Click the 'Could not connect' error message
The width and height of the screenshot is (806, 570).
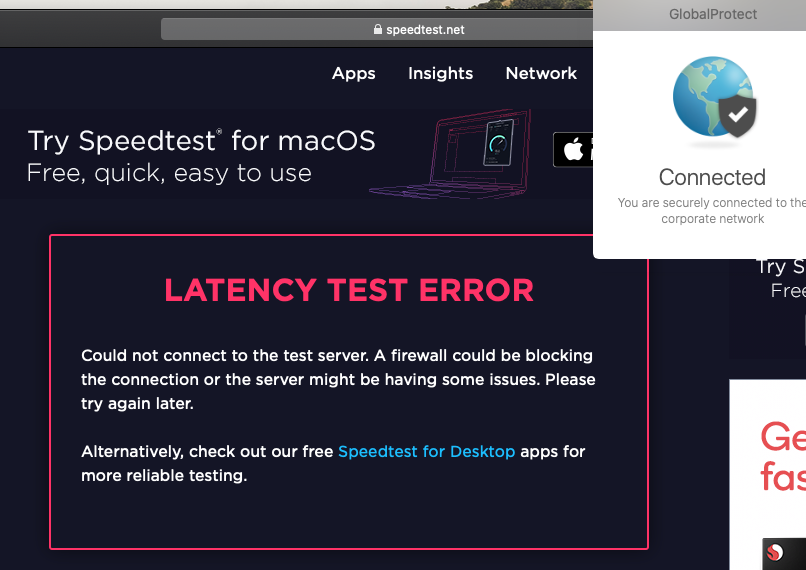(x=337, y=379)
